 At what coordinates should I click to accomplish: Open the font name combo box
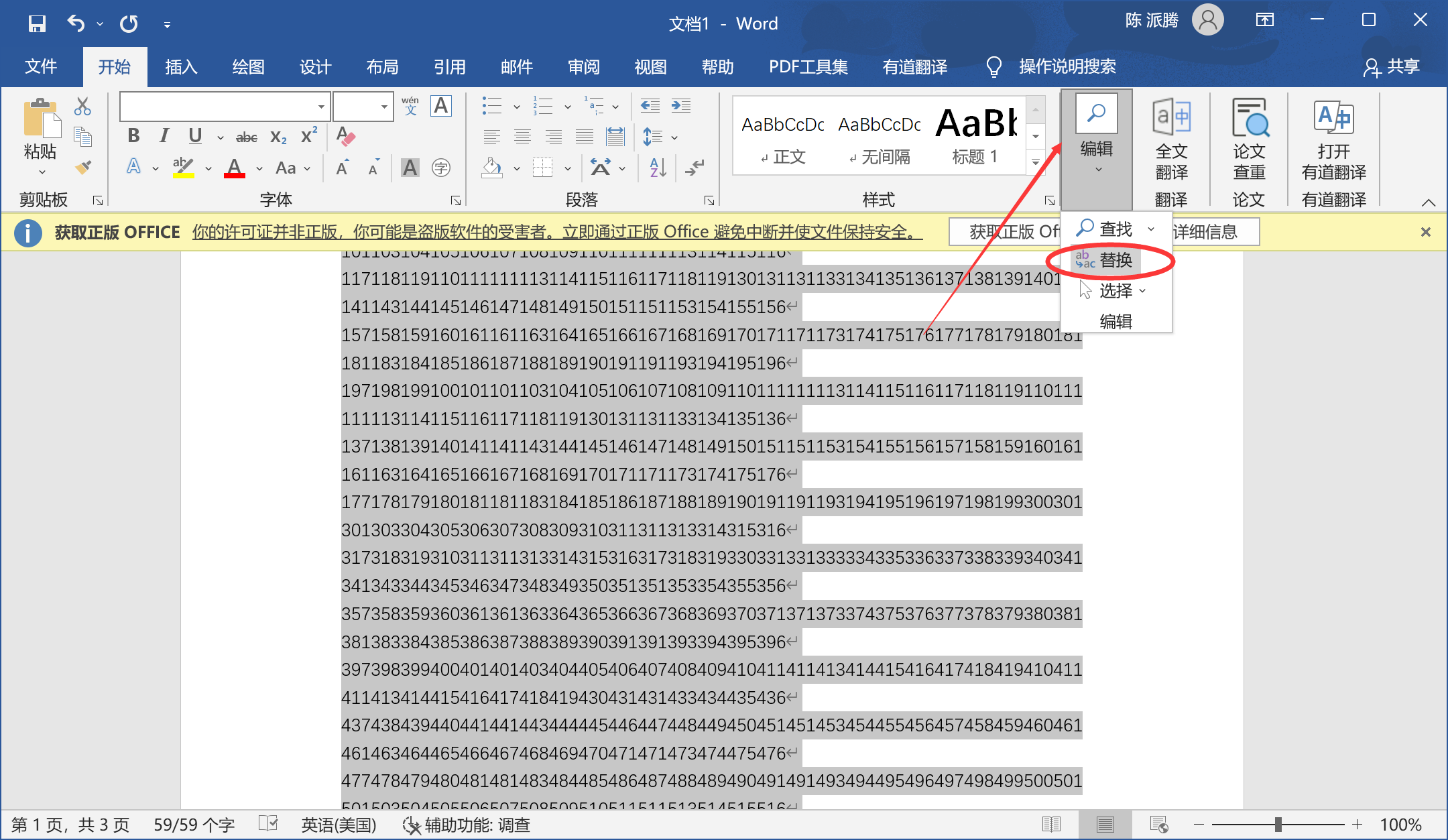coord(225,107)
